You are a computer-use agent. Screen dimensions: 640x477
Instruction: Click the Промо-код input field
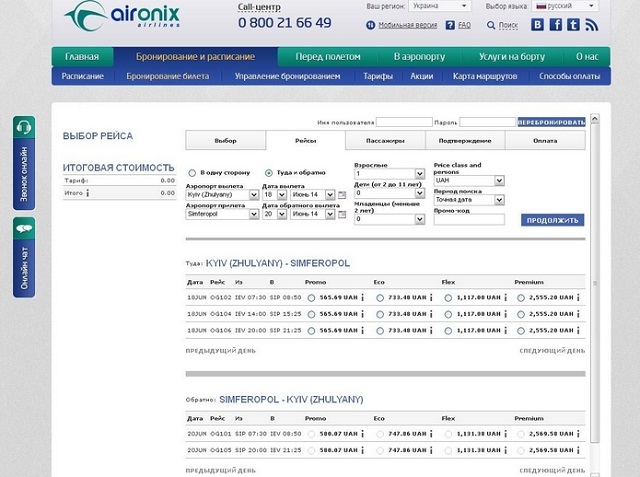(x=469, y=219)
